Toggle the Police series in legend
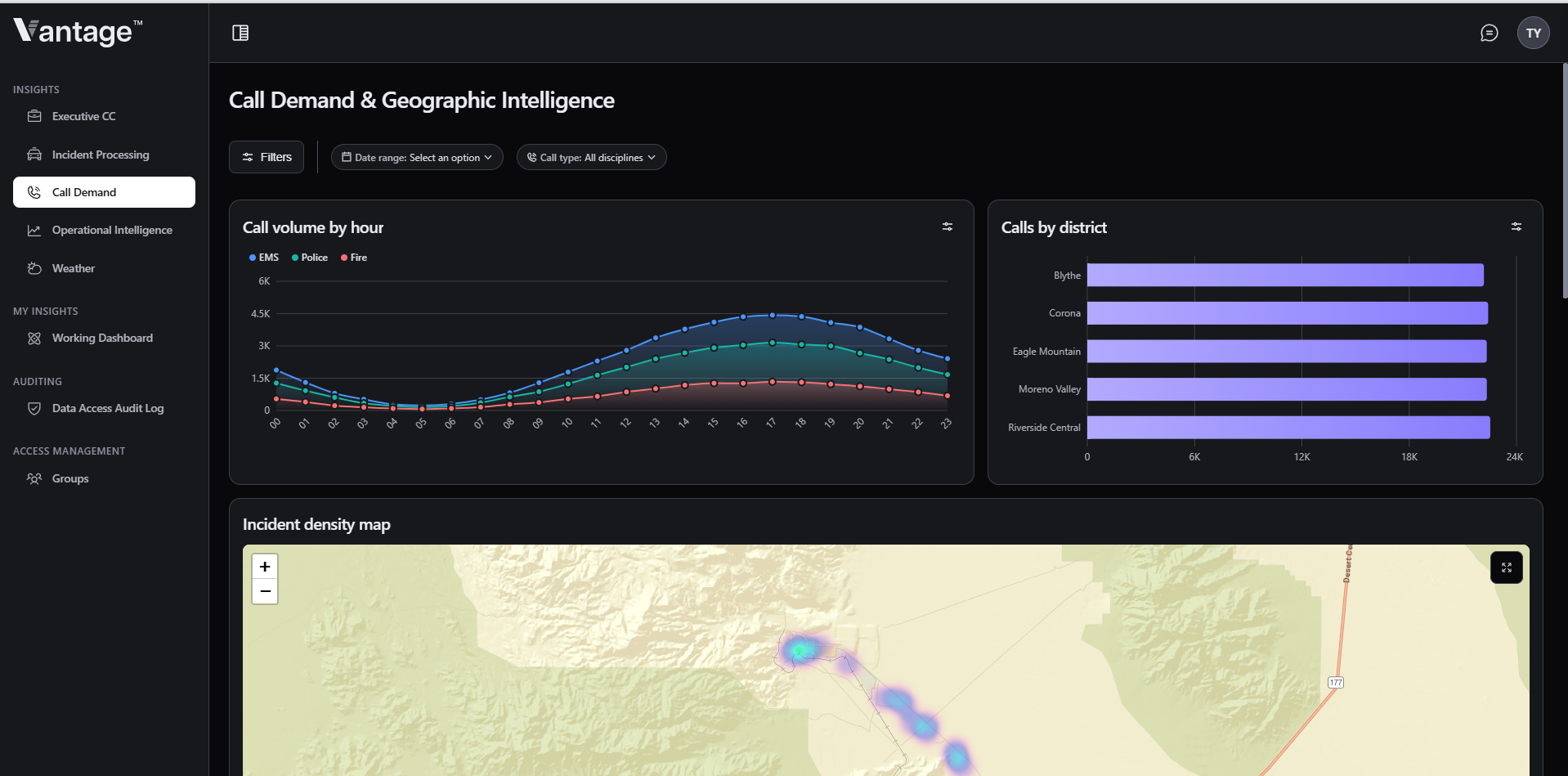 310,258
